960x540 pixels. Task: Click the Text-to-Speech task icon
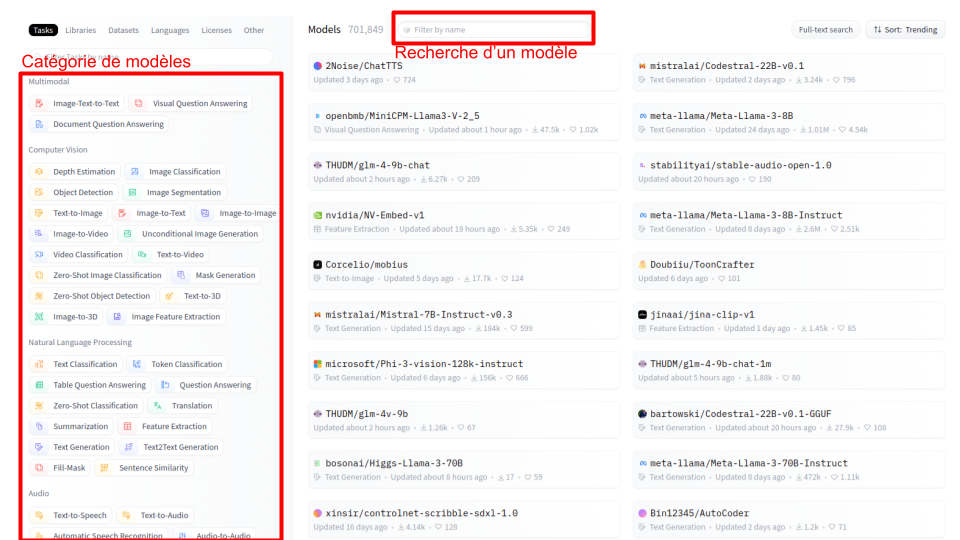(x=39, y=516)
